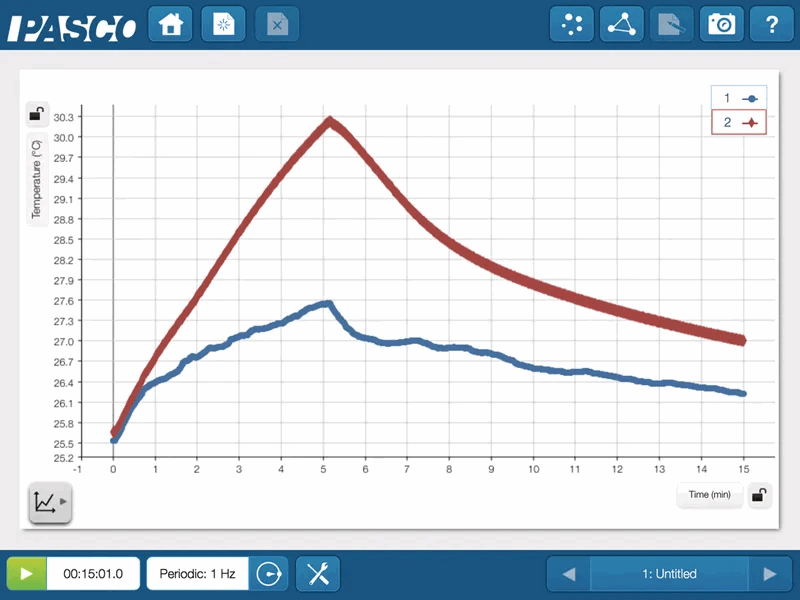Expand the graph tools palette
Image resolution: width=800 pixels, height=600 pixels.
[x=49, y=502]
